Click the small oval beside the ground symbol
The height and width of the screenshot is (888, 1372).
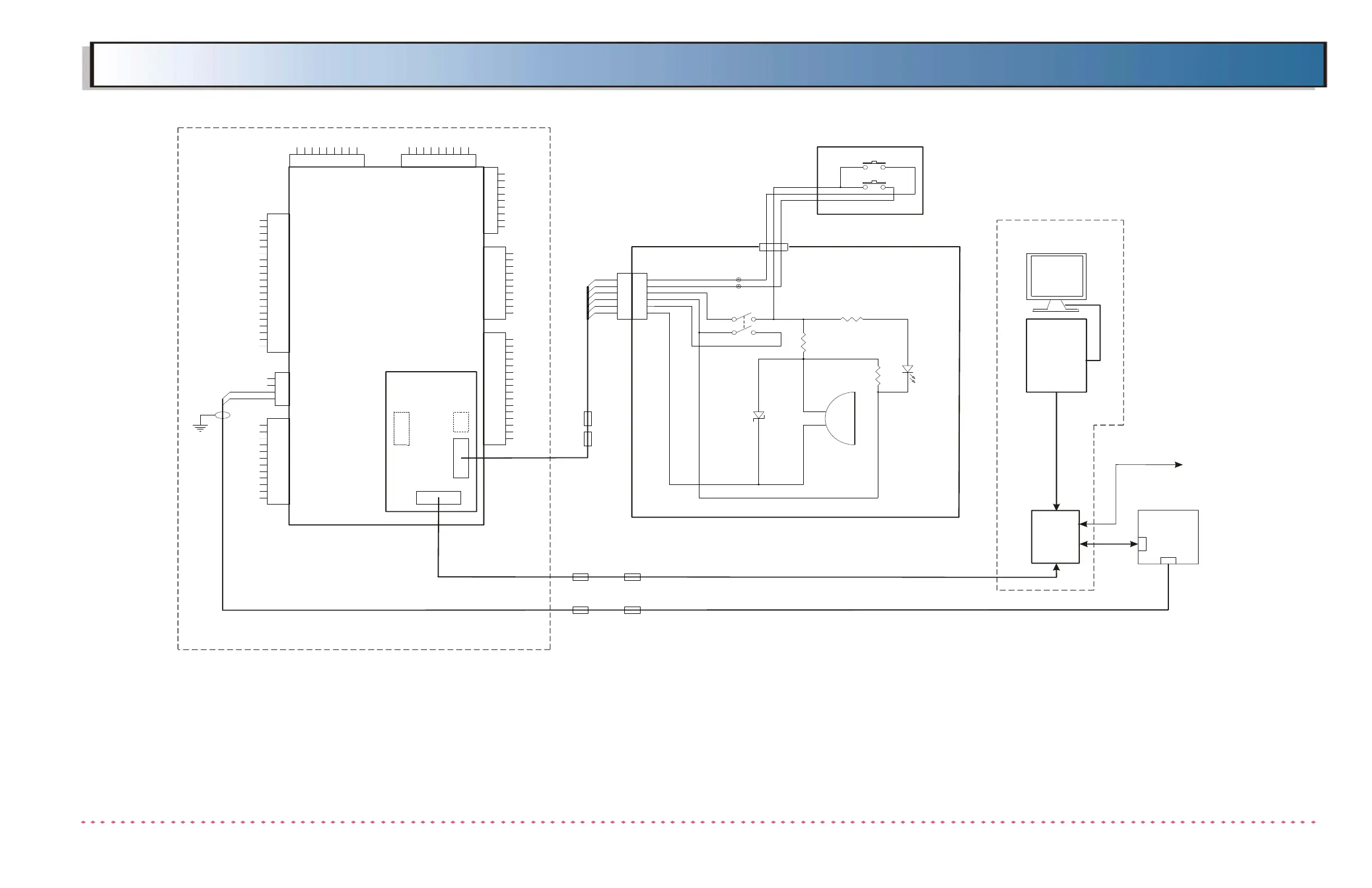tap(223, 415)
